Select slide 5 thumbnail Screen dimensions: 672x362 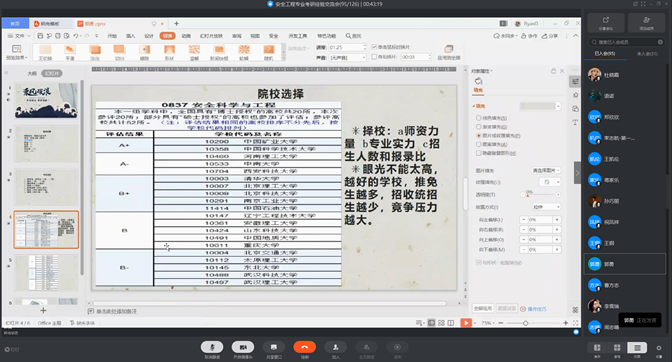coord(46,273)
